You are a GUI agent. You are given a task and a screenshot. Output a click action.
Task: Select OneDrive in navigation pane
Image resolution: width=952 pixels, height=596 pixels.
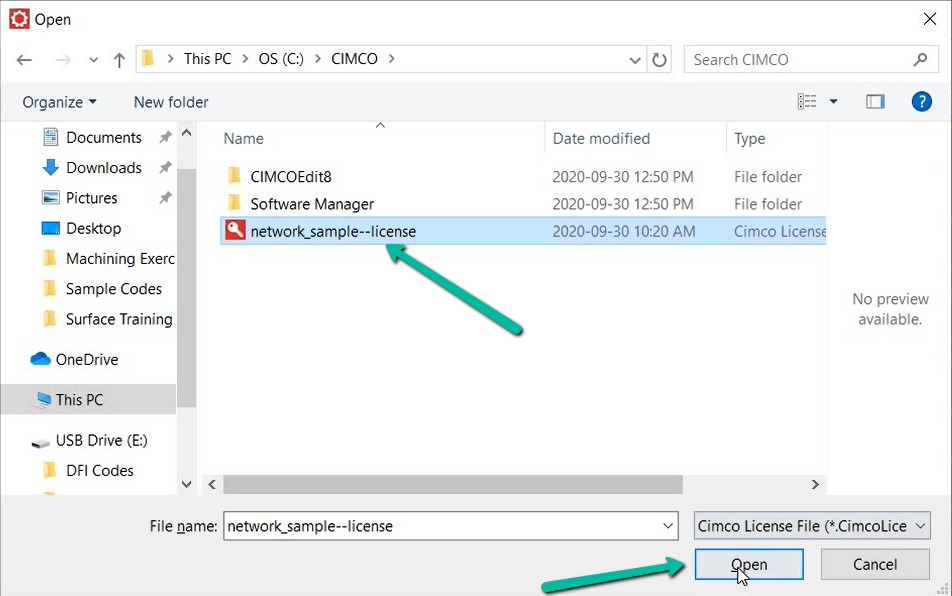click(87, 359)
